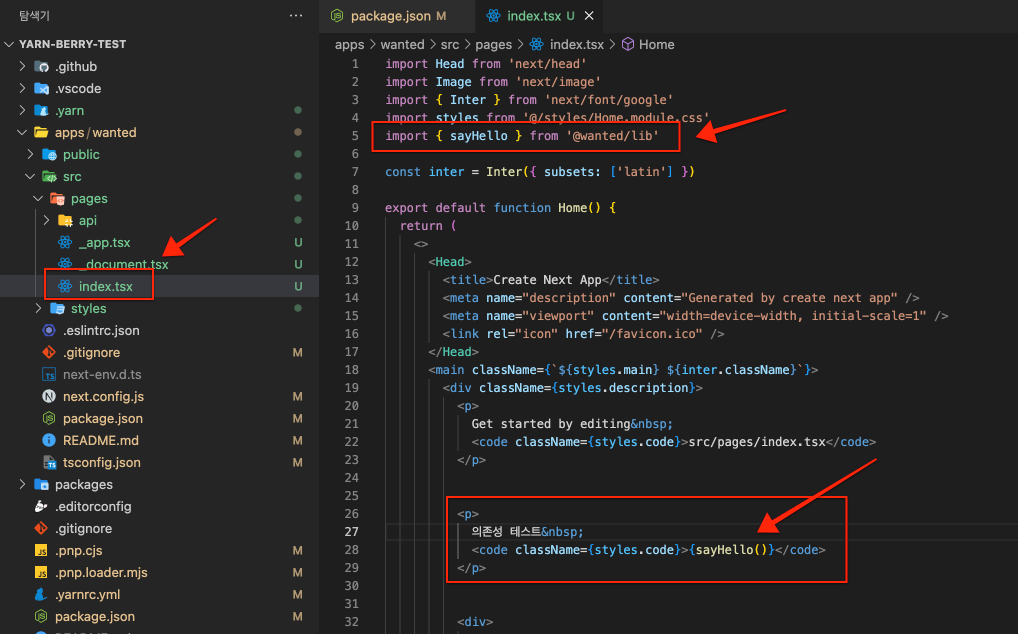Click the React icon beside _app.tsx
The image size is (1018, 634).
tap(65, 242)
